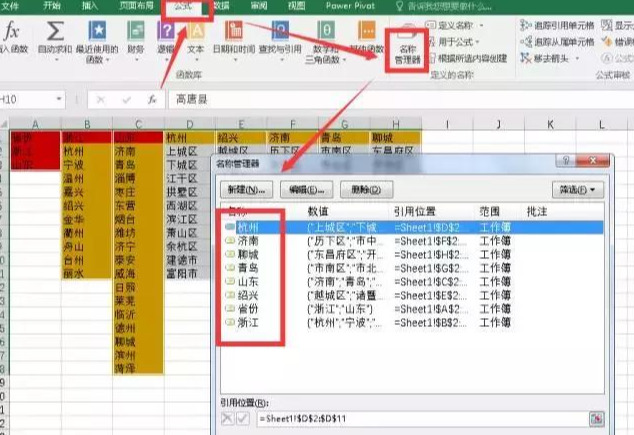Click cell containing 宁波 in column B
This screenshot has height=435, width=634.
click(x=86, y=165)
